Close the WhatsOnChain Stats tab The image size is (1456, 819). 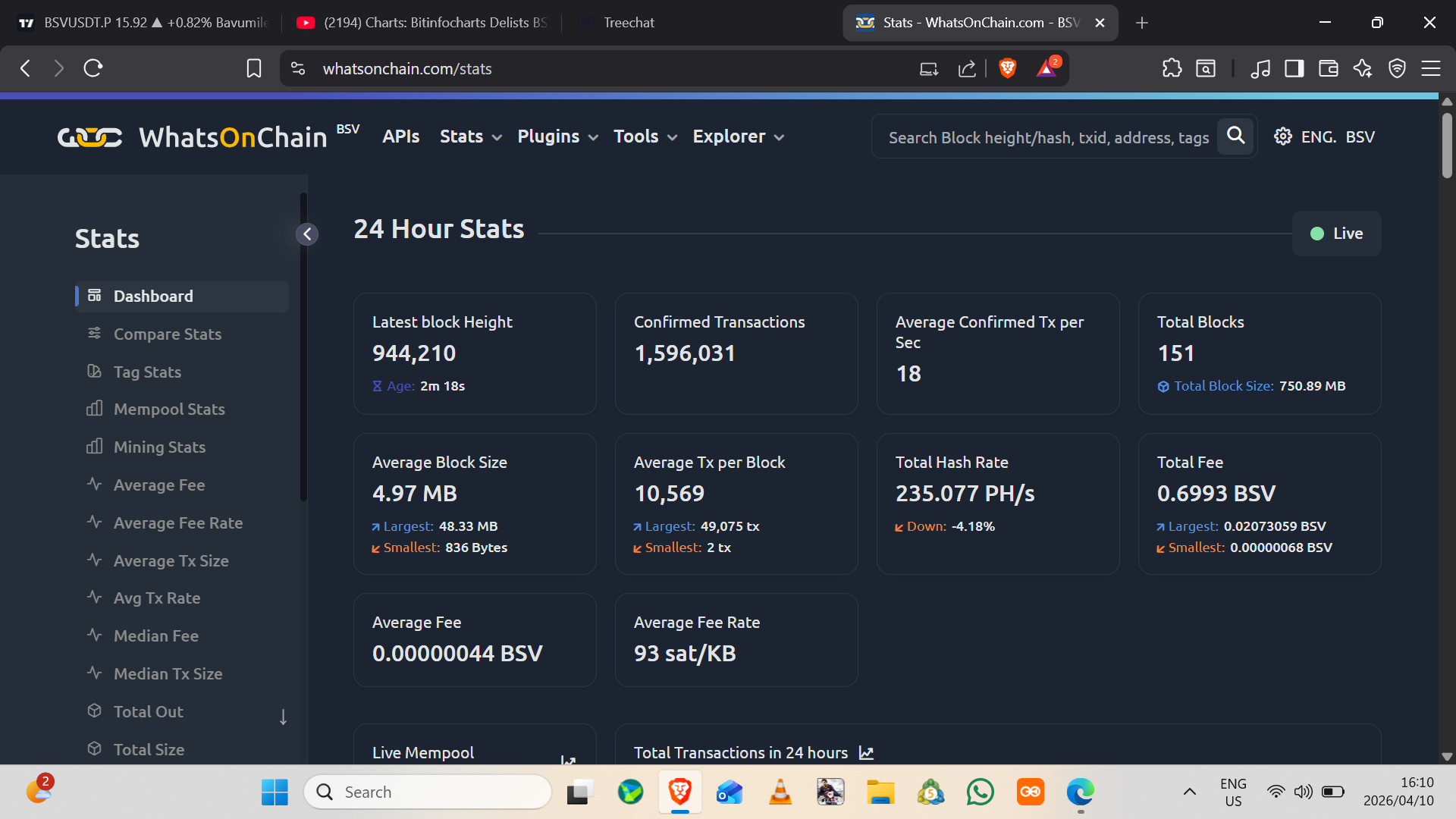point(1100,23)
